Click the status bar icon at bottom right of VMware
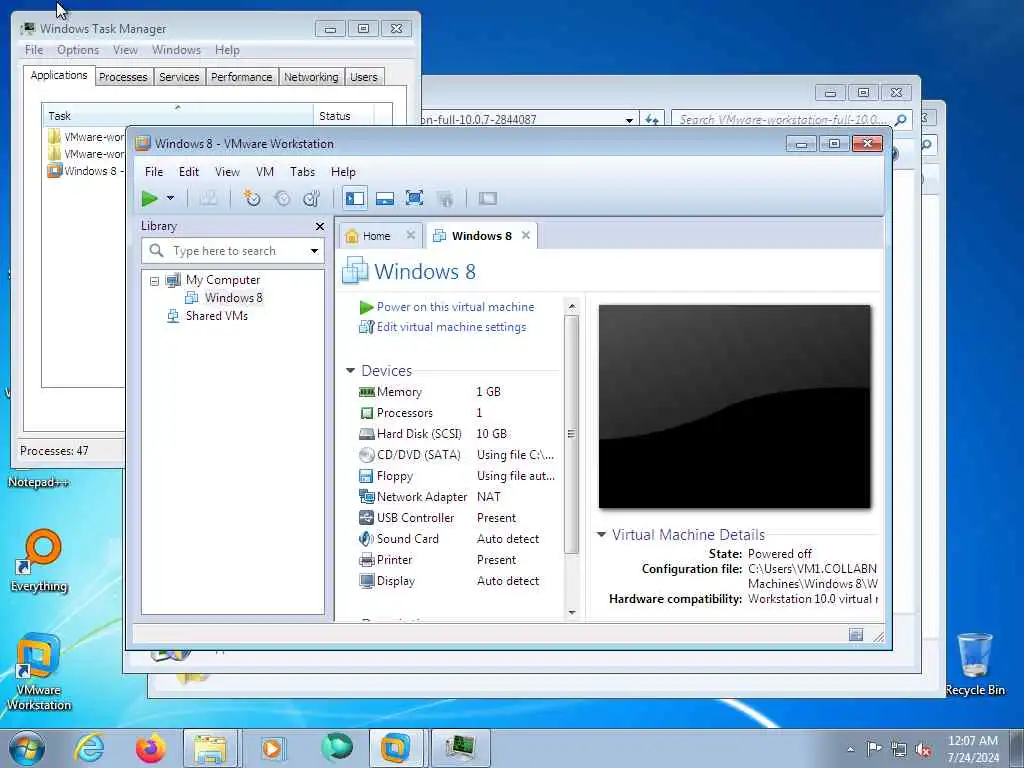 click(856, 635)
